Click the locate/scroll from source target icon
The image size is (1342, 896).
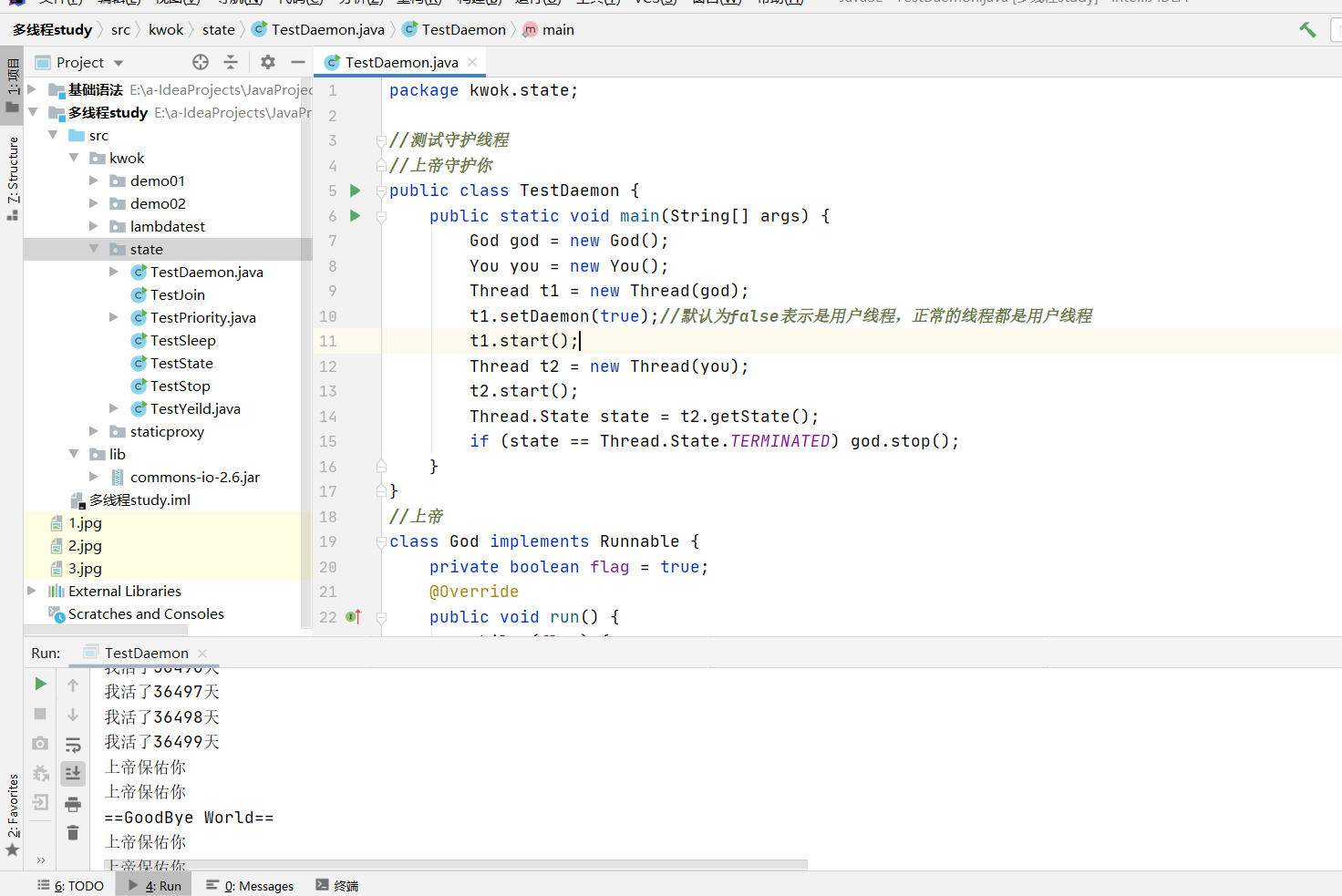(x=201, y=62)
